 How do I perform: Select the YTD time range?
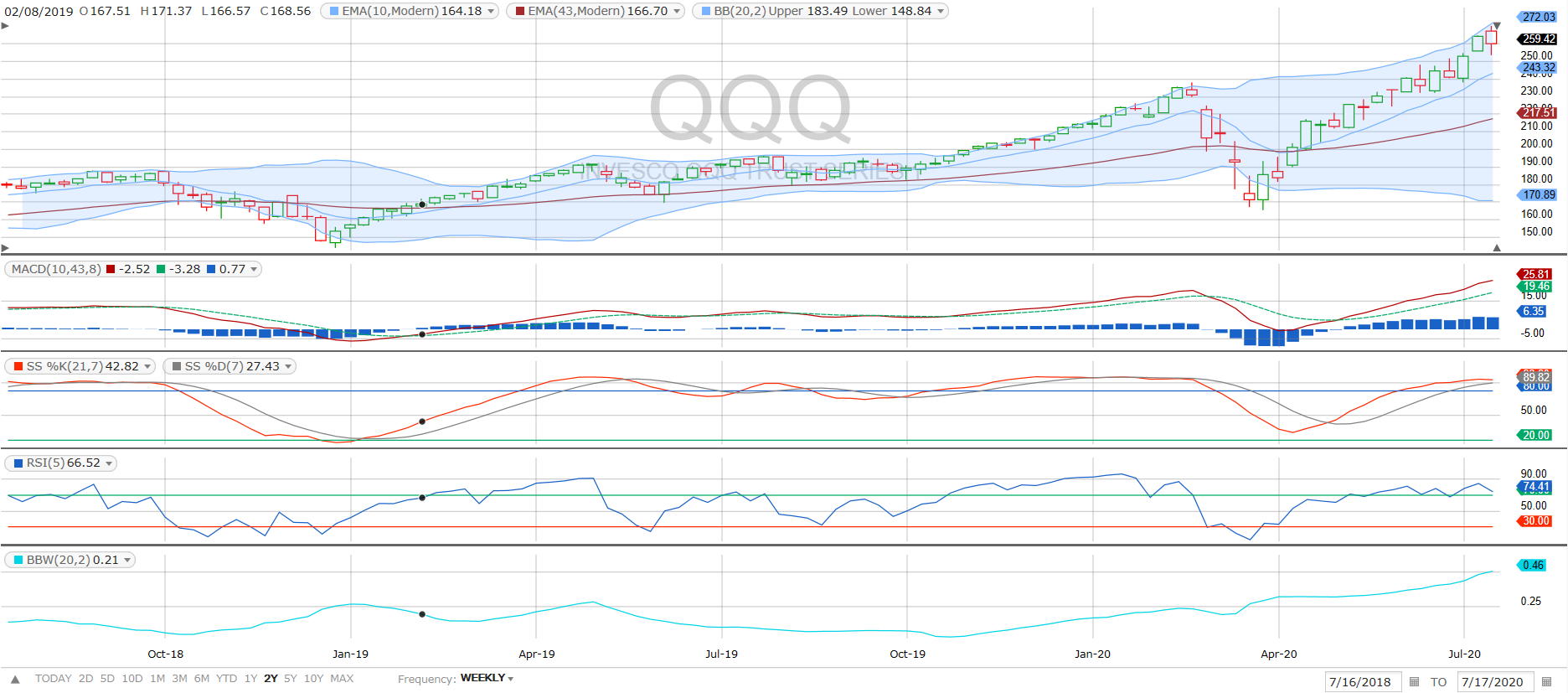point(226,679)
